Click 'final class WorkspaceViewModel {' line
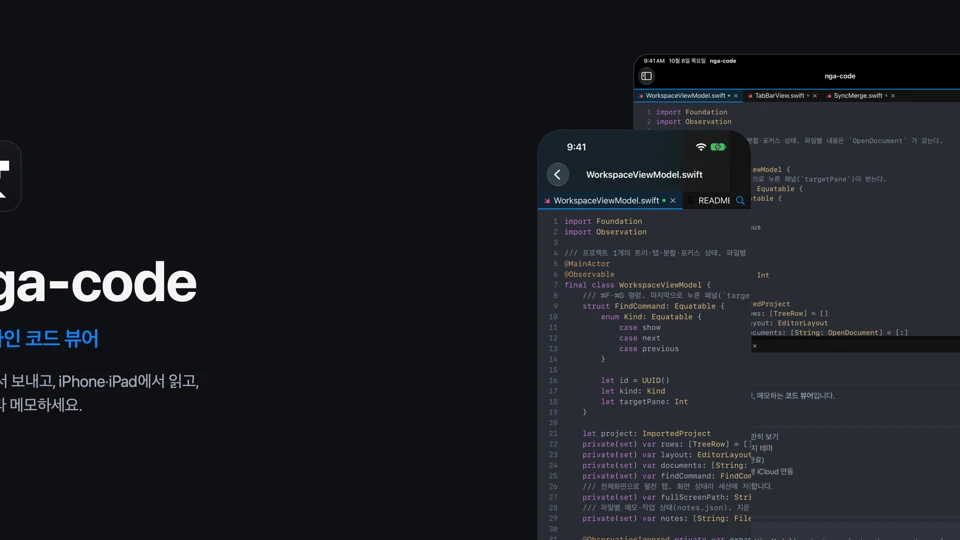 coord(637,285)
